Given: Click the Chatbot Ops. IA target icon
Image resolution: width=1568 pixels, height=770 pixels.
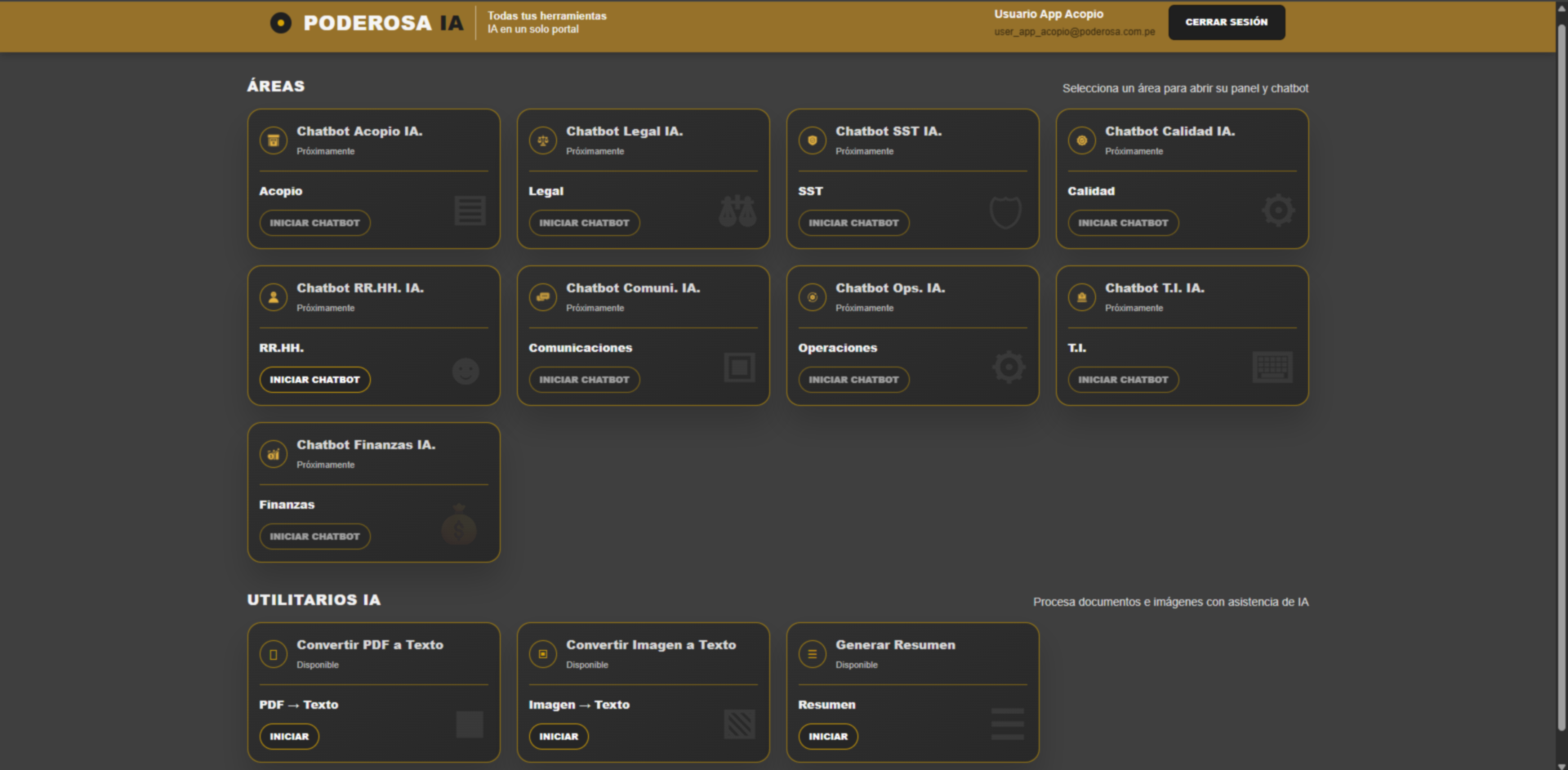Looking at the screenshot, I should [x=813, y=297].
